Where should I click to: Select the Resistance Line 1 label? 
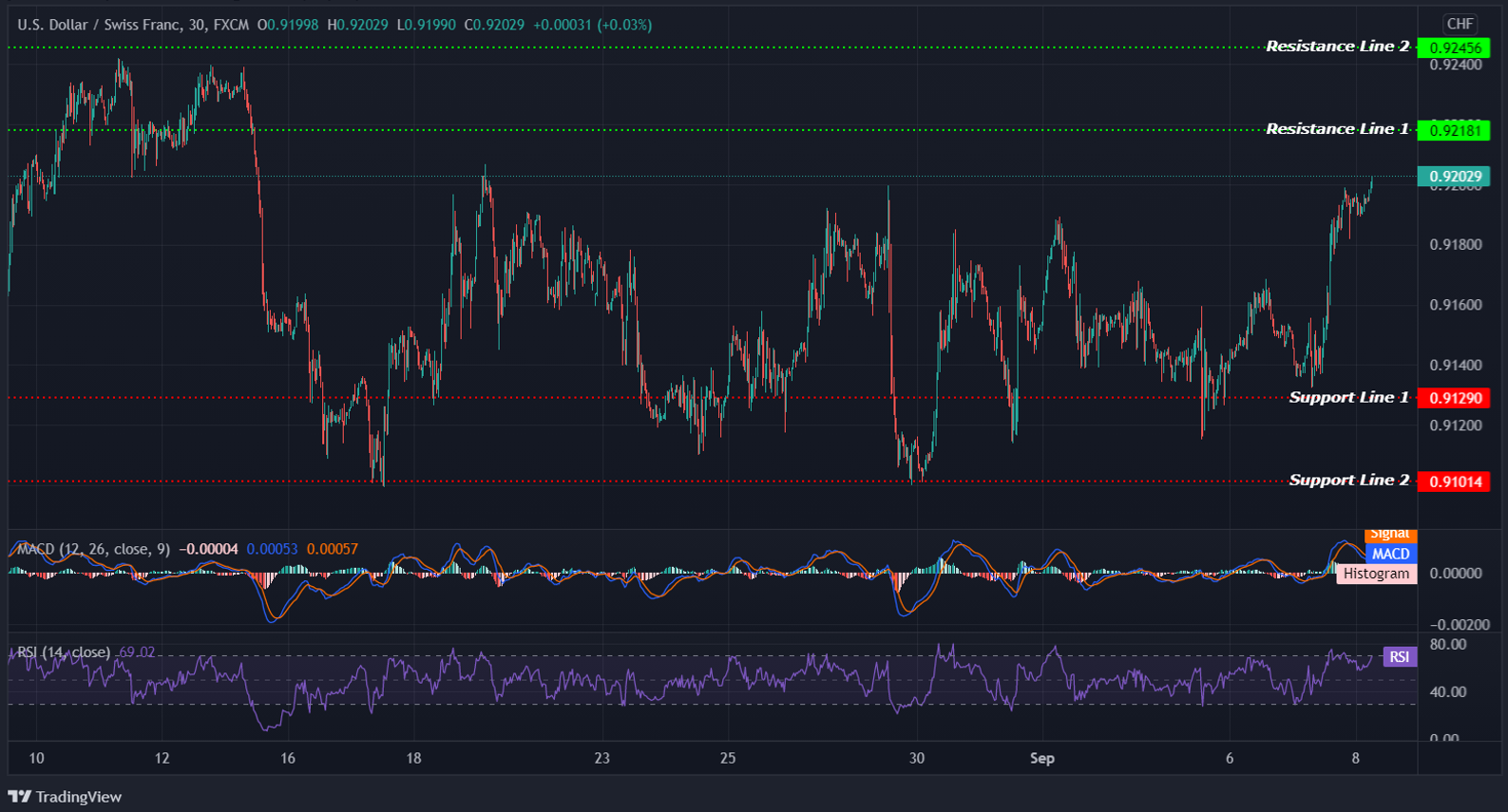click(1338, 129)
